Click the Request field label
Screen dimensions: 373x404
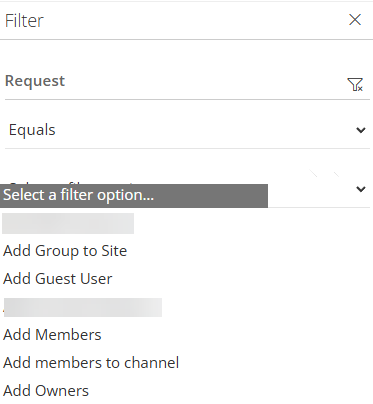[35, 81]
